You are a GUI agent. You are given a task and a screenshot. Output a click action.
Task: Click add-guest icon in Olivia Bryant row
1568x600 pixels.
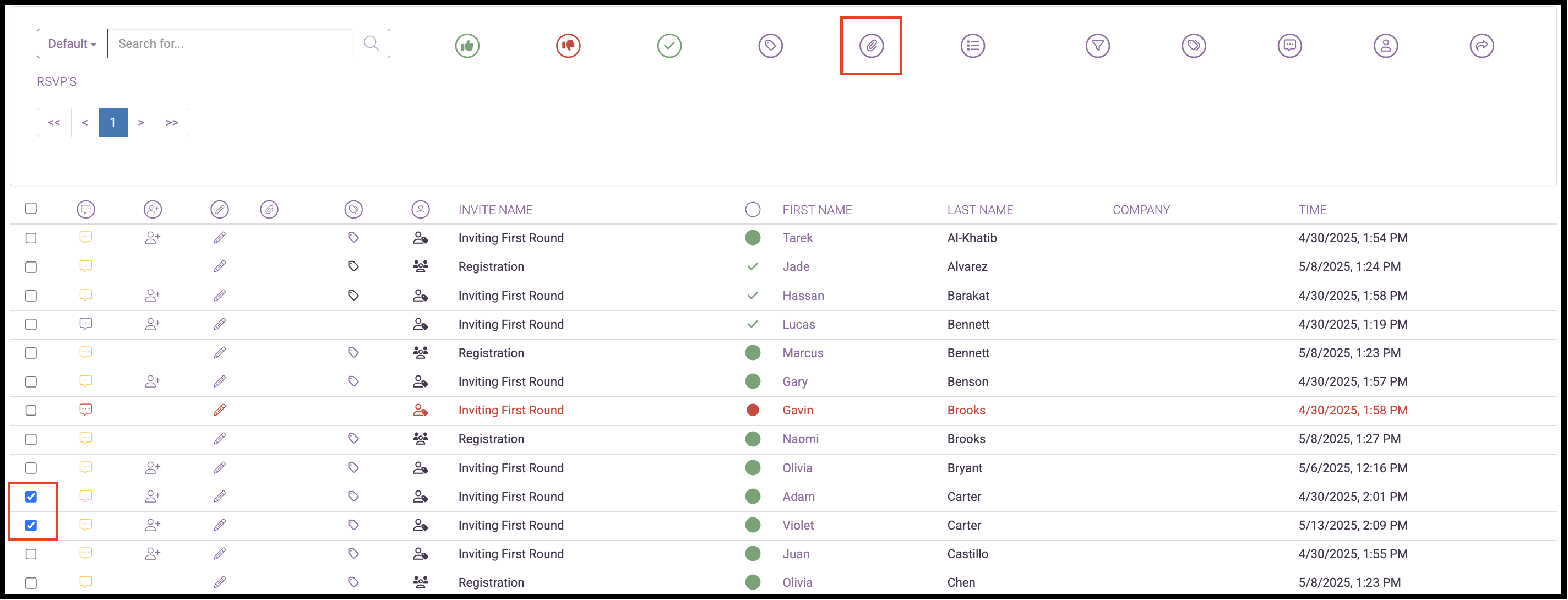click(x=152, y=468)
